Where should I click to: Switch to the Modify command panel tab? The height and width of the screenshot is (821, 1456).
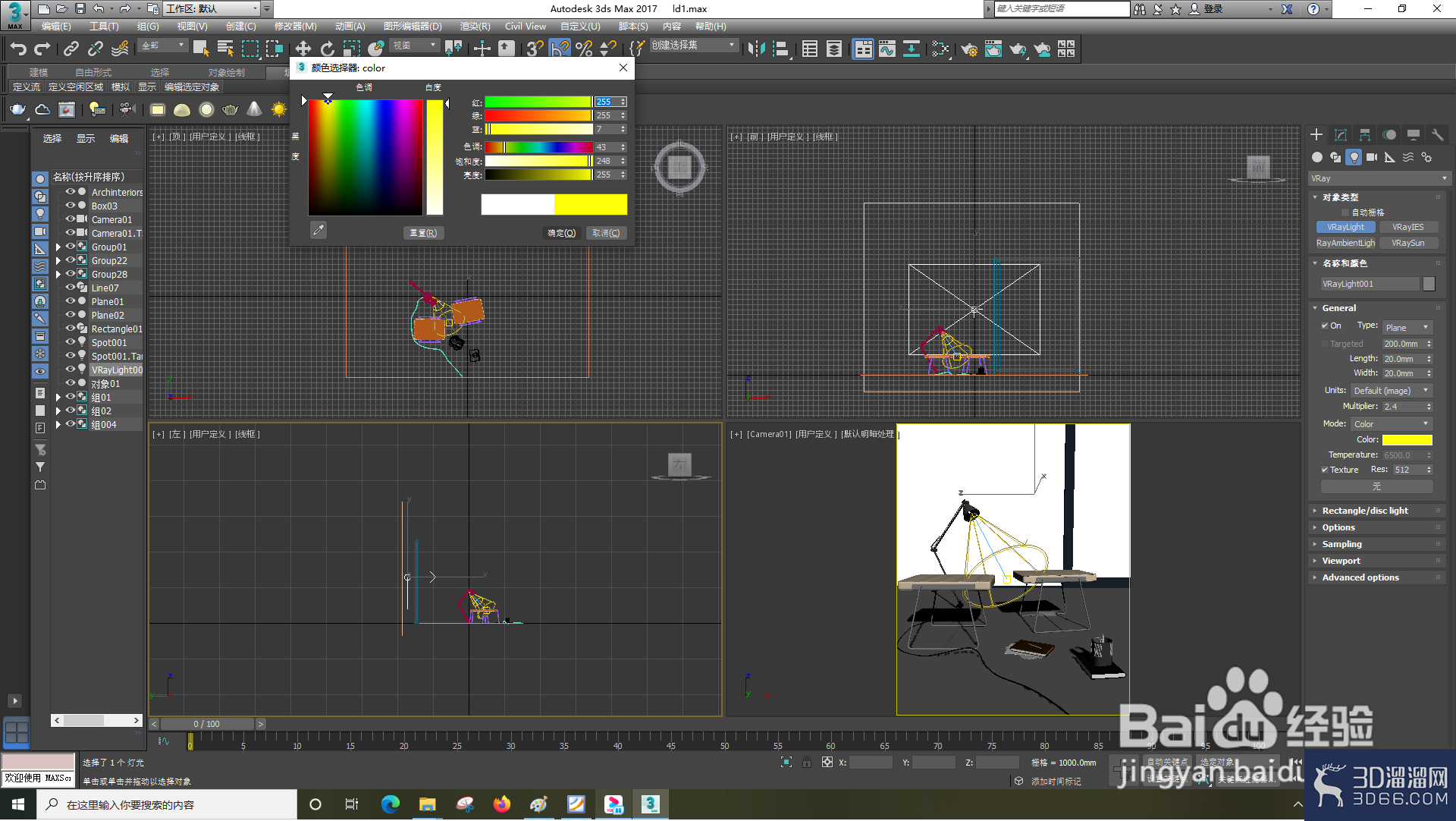1341,135
